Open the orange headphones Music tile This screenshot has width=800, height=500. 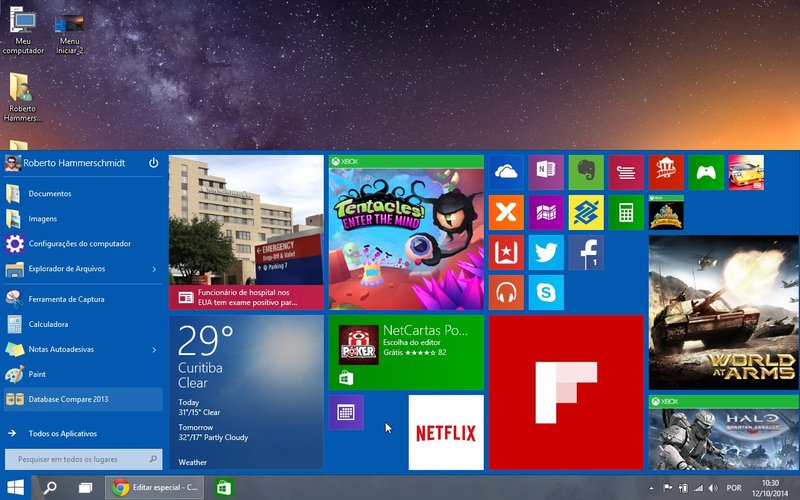506,292
